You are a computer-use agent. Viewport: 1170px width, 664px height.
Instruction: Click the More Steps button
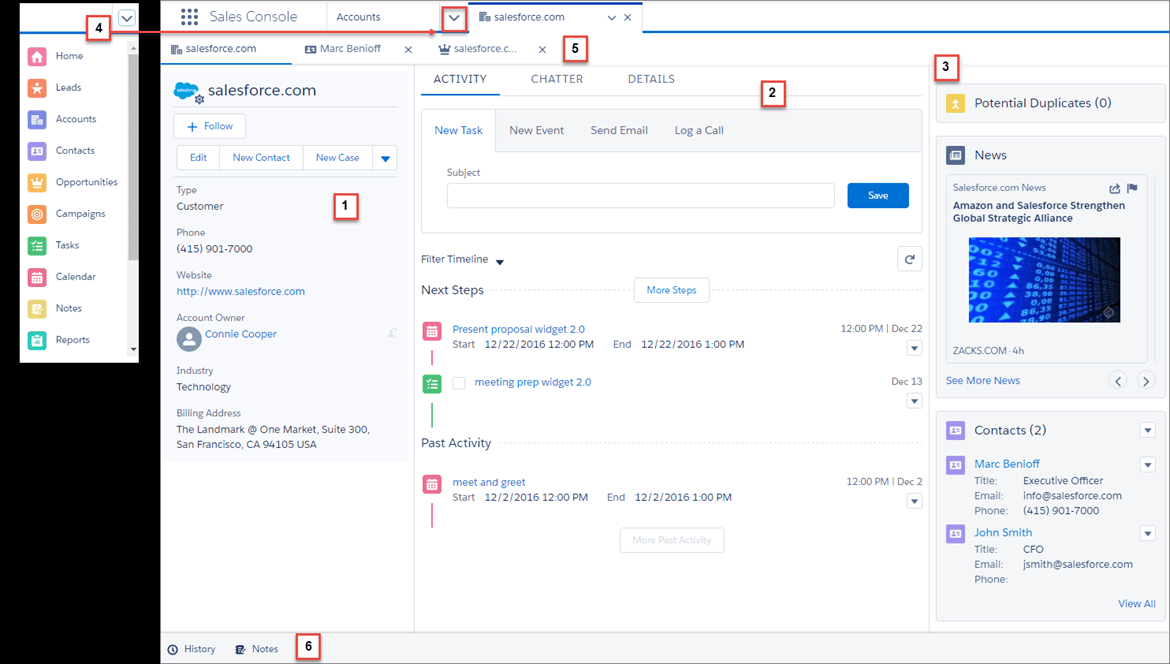[x=672, y=290]
